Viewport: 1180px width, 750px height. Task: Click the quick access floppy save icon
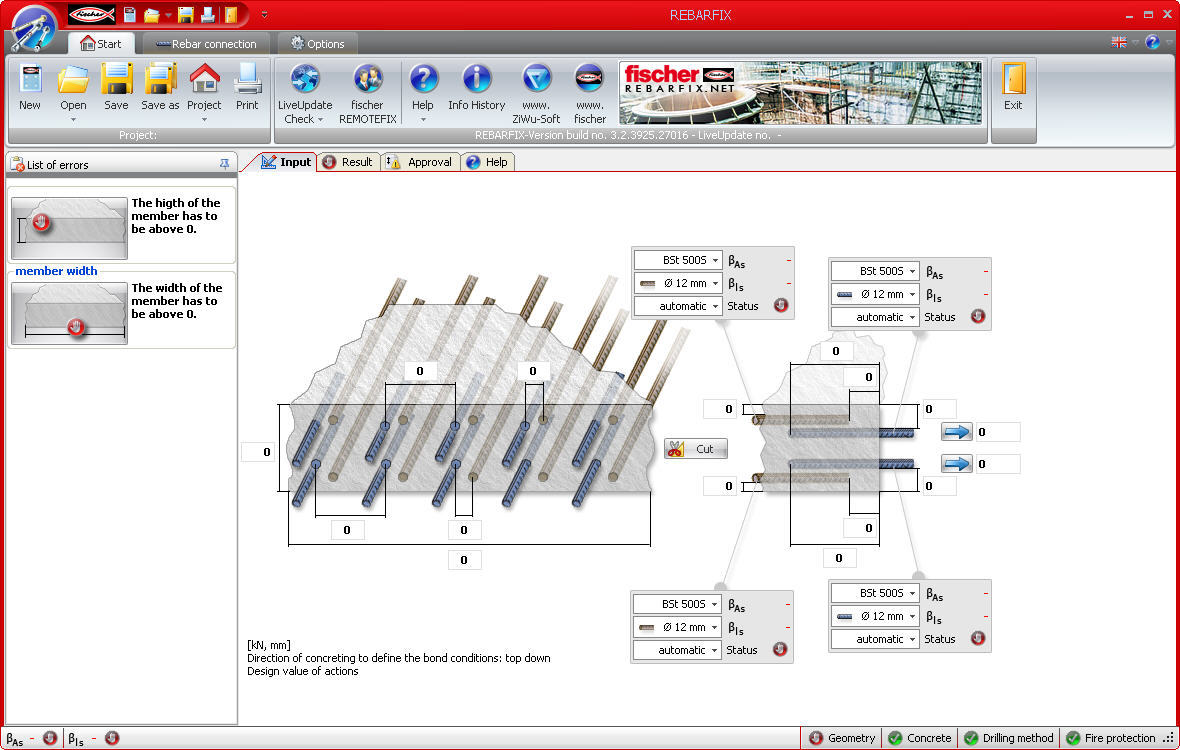coord(186,14)
